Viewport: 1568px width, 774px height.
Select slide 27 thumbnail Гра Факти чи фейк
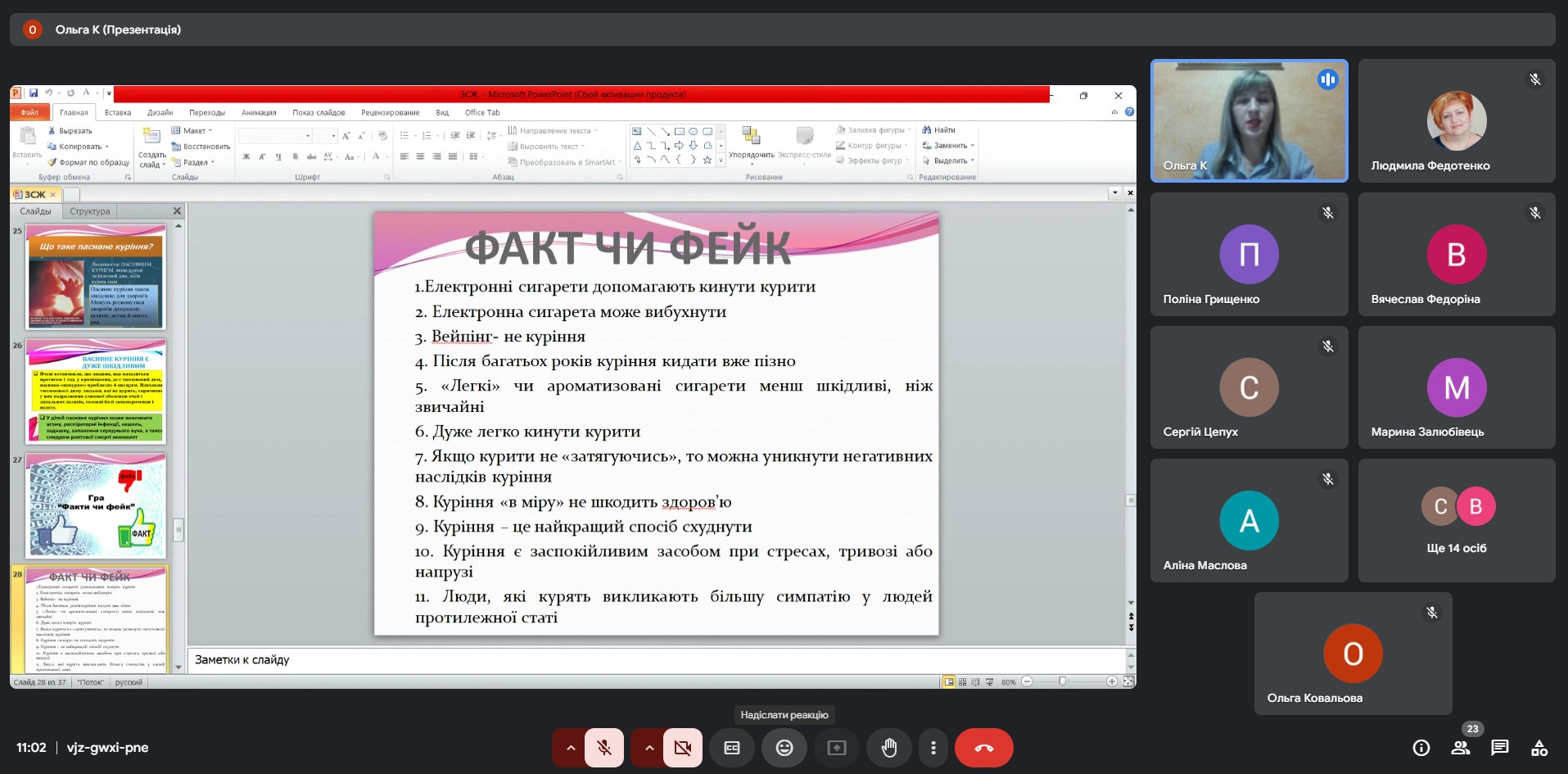[97, 506]
